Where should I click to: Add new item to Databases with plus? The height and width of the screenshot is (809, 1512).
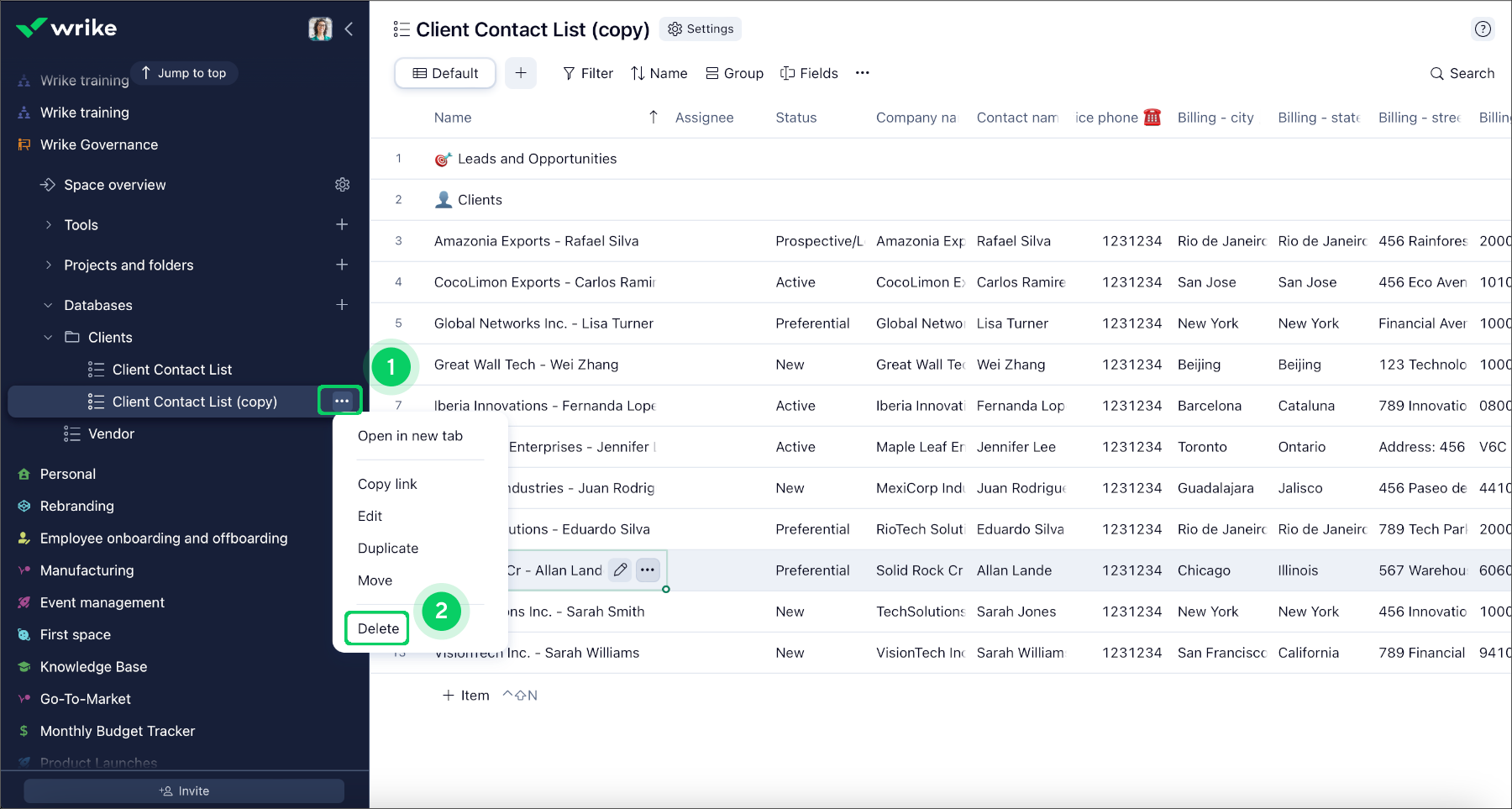[x=342, y=305]
